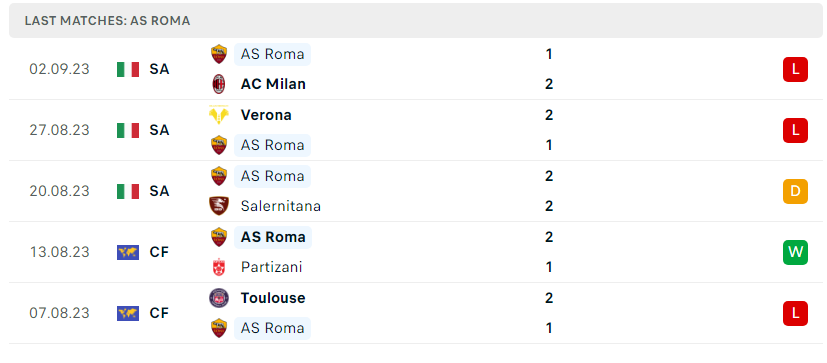Click the green W badge for Partizani match

[x=795, y=253]
